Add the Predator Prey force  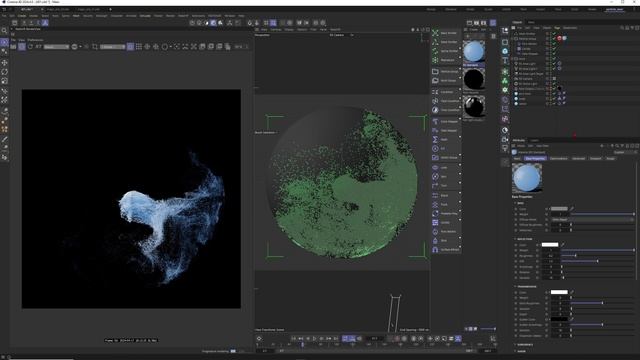point(445,213)
